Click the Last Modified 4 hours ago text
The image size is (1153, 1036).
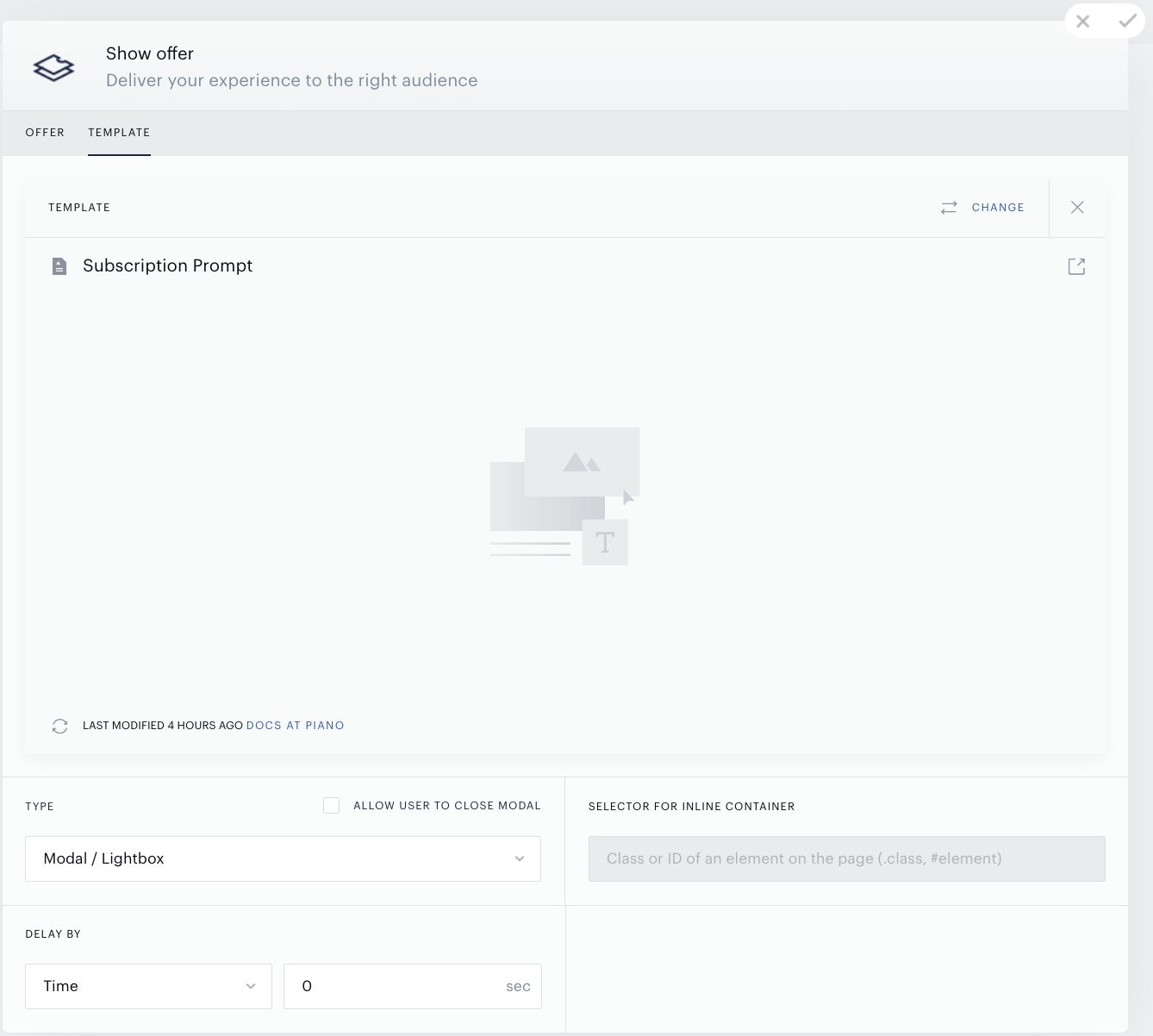pyautogui.click(x=163, y=726)
